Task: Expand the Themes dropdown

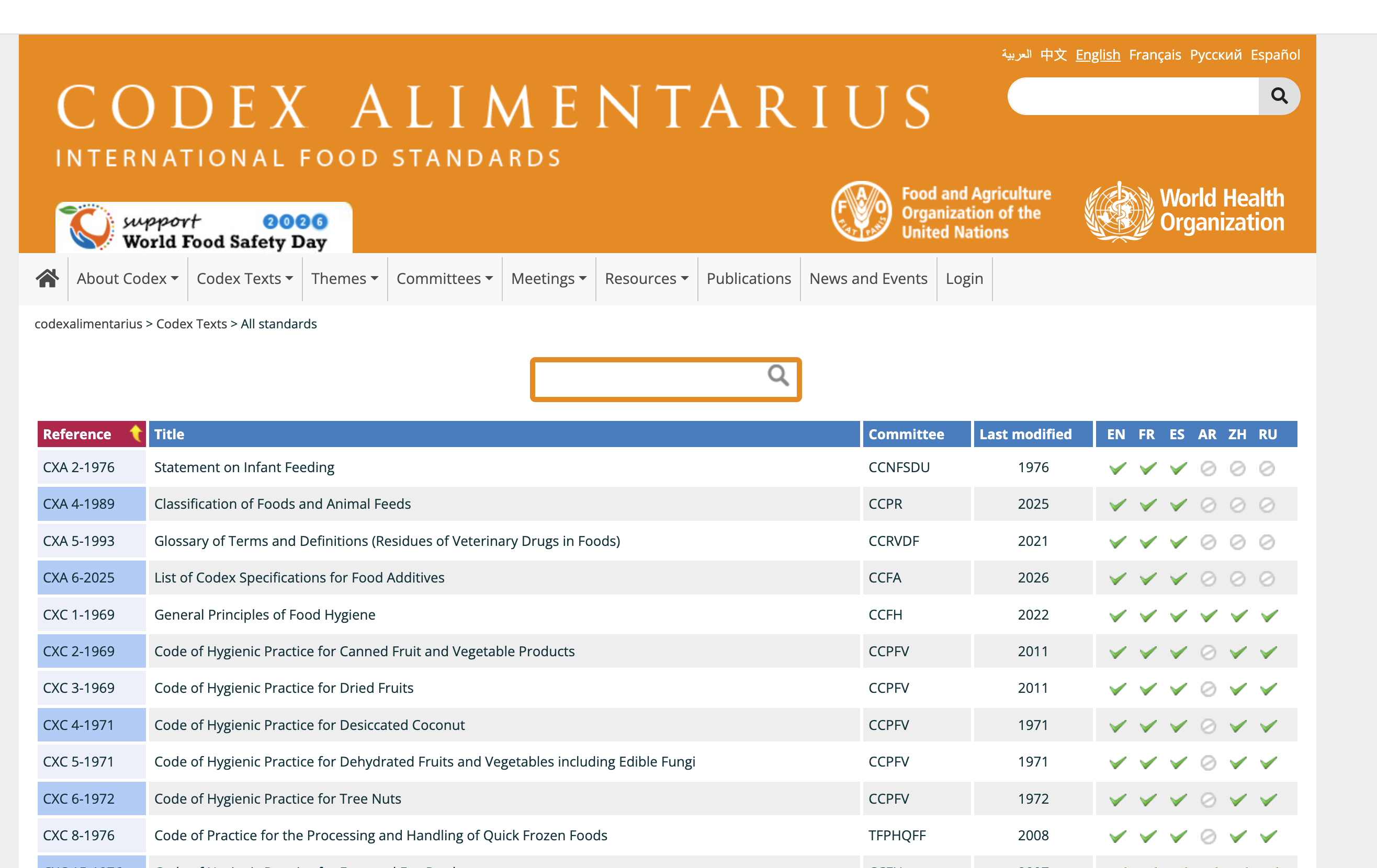Action: 345,278
